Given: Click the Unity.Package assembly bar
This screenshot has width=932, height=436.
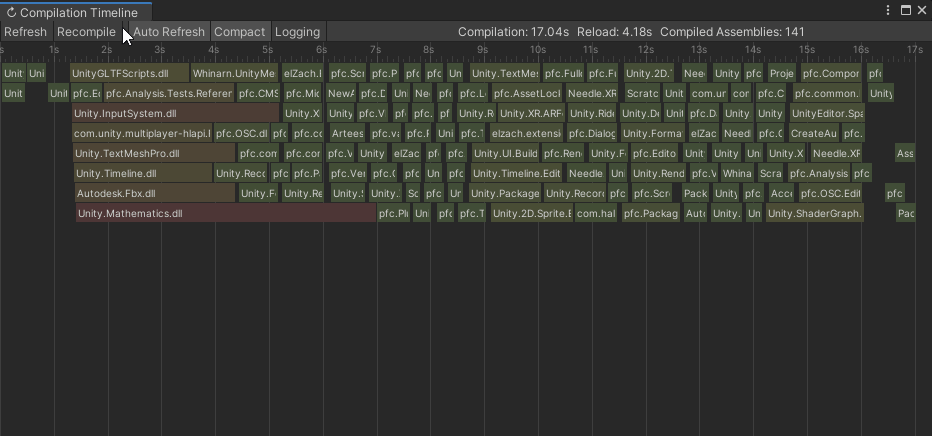Looking at the screenshot, I should coord(505,194).
